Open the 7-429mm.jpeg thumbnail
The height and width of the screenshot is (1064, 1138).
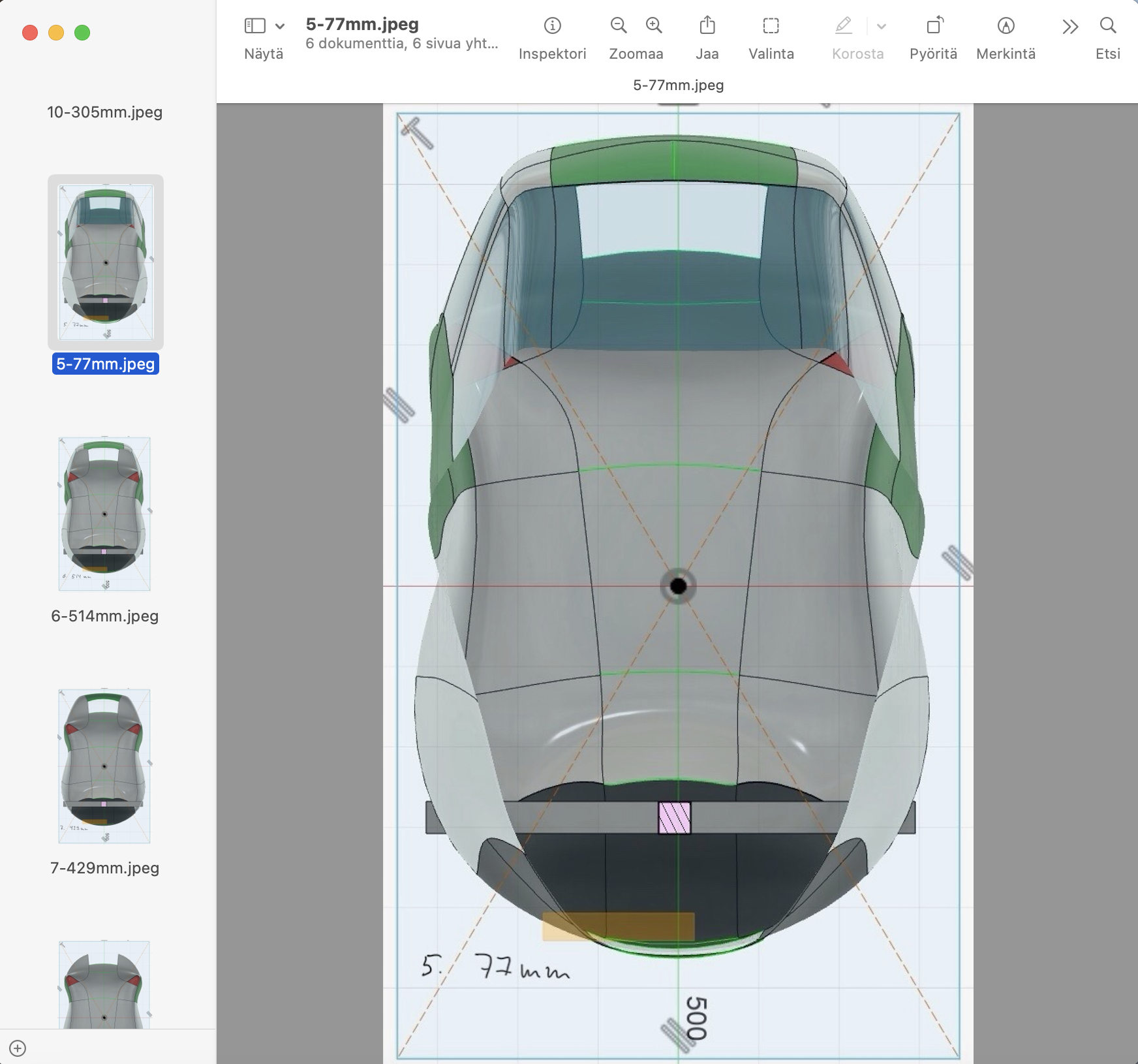click(104, 766)
